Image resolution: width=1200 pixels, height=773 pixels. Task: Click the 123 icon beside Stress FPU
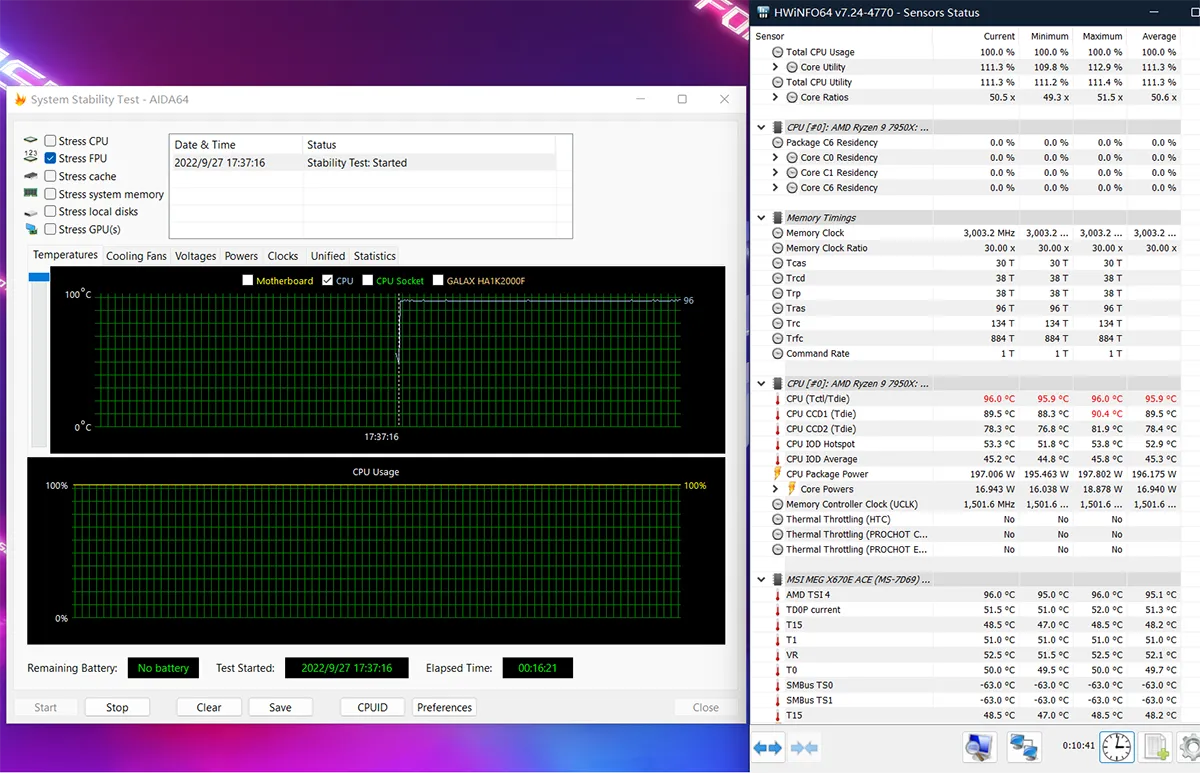[31, 158]
